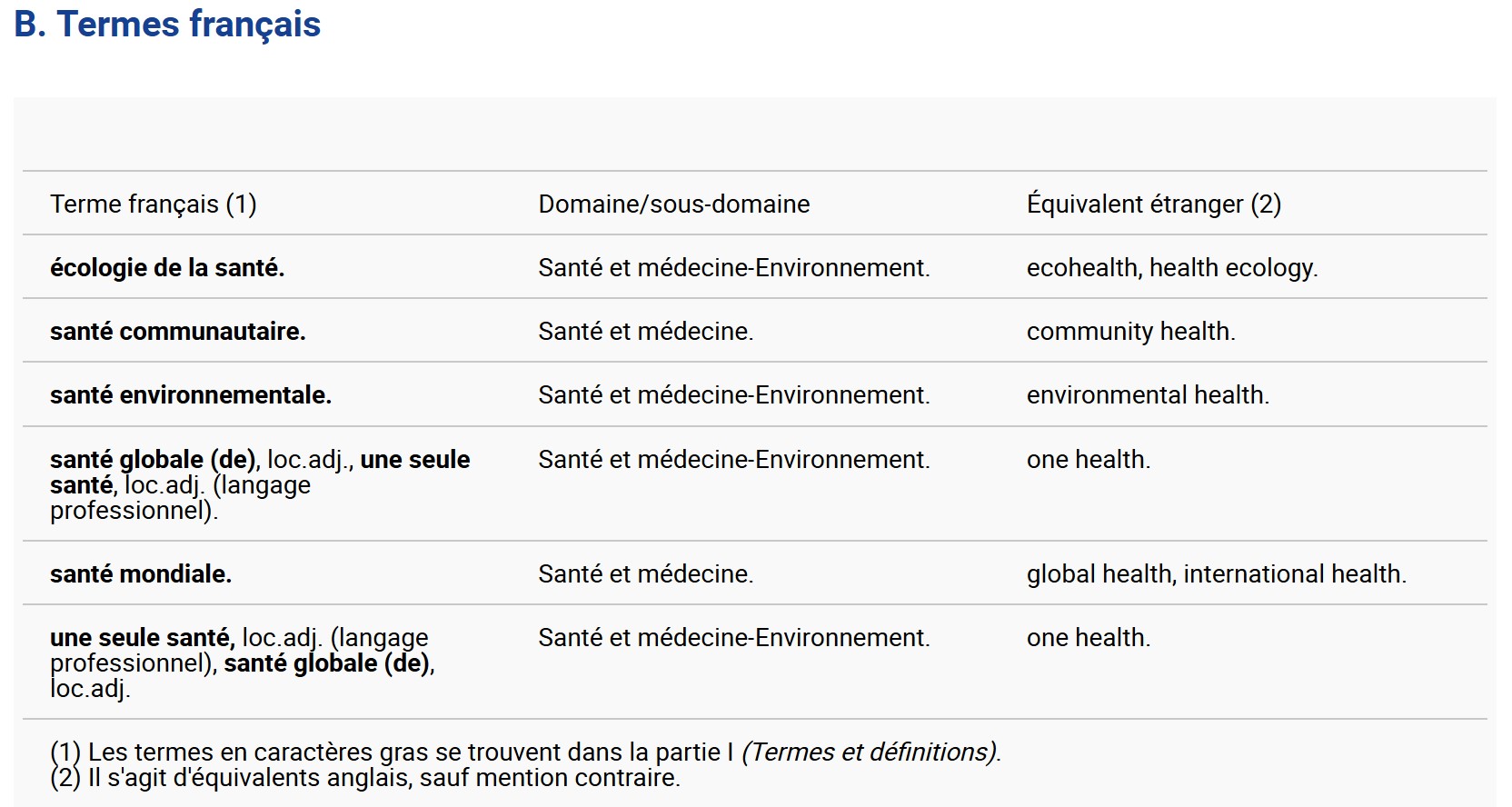Click the 'B. Termes français' heading
Viewport: 1512px width, 807px height.
coord(167,25)
